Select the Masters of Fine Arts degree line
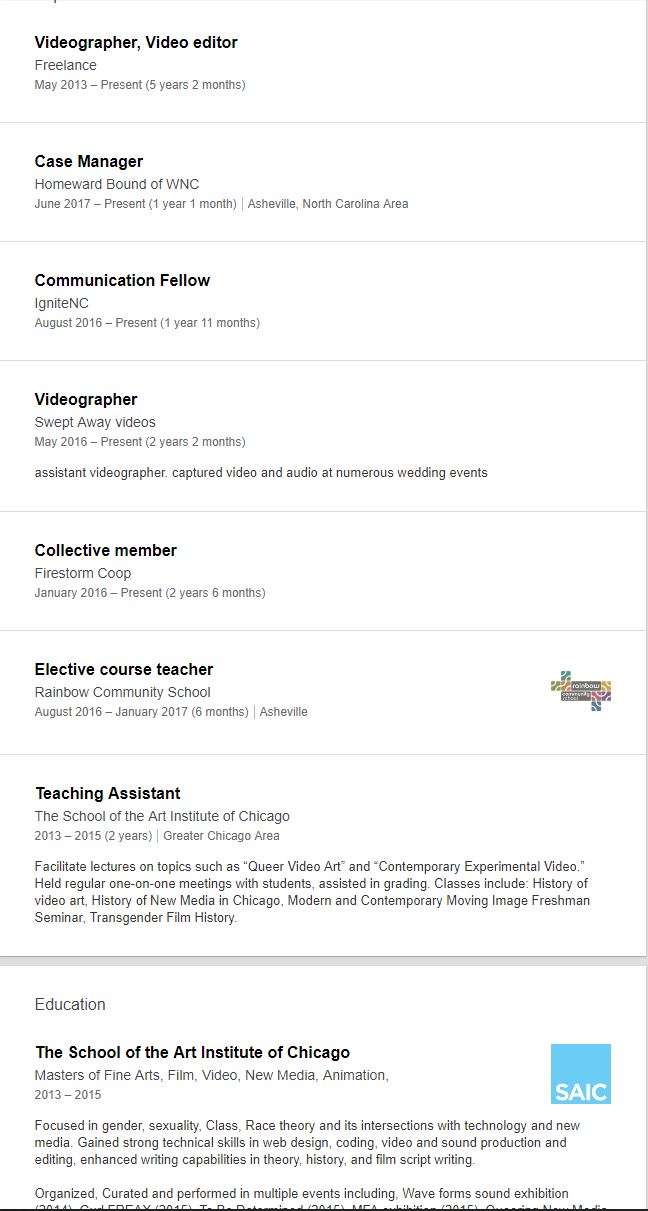Image resolution: width=648 pixels, height=1211 pixels. [x=212, y=1075]
